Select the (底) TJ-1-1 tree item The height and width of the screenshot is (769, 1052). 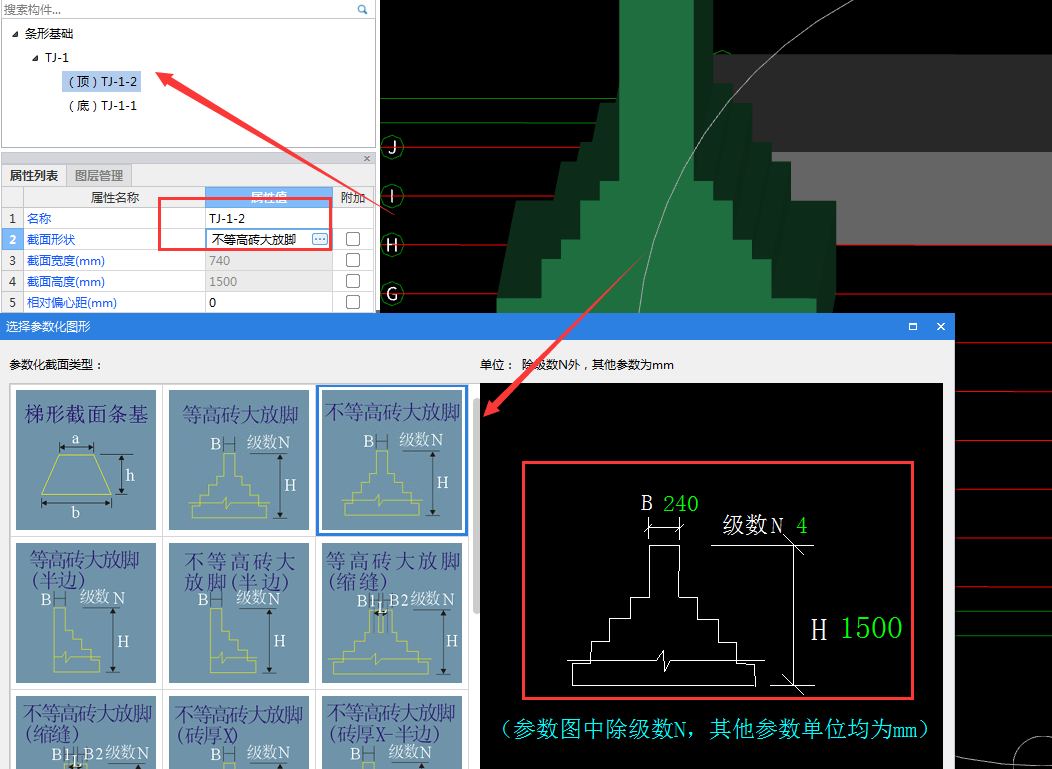point(102,105)
